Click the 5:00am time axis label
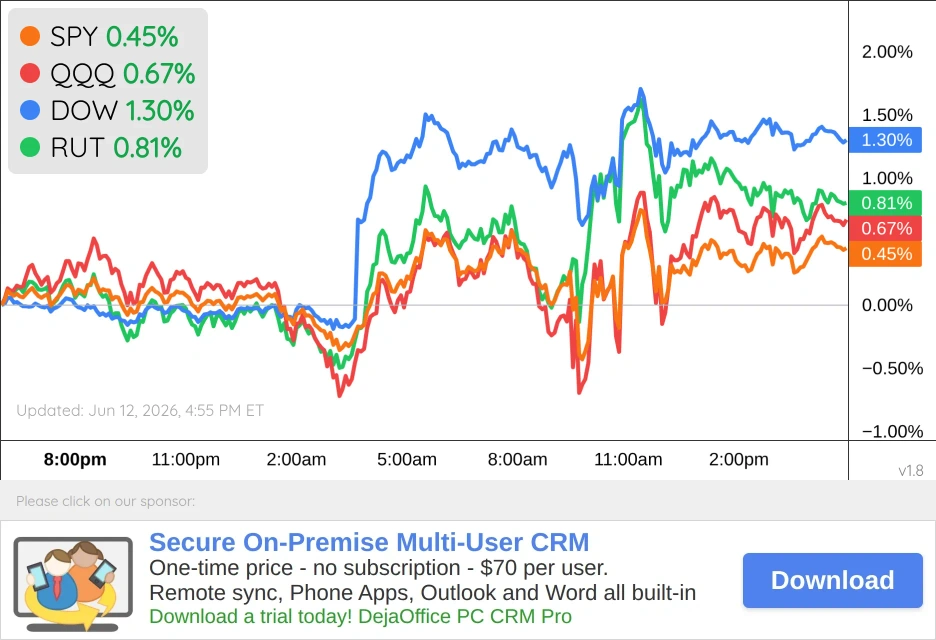The image size is (936, 640). point(407,459)
